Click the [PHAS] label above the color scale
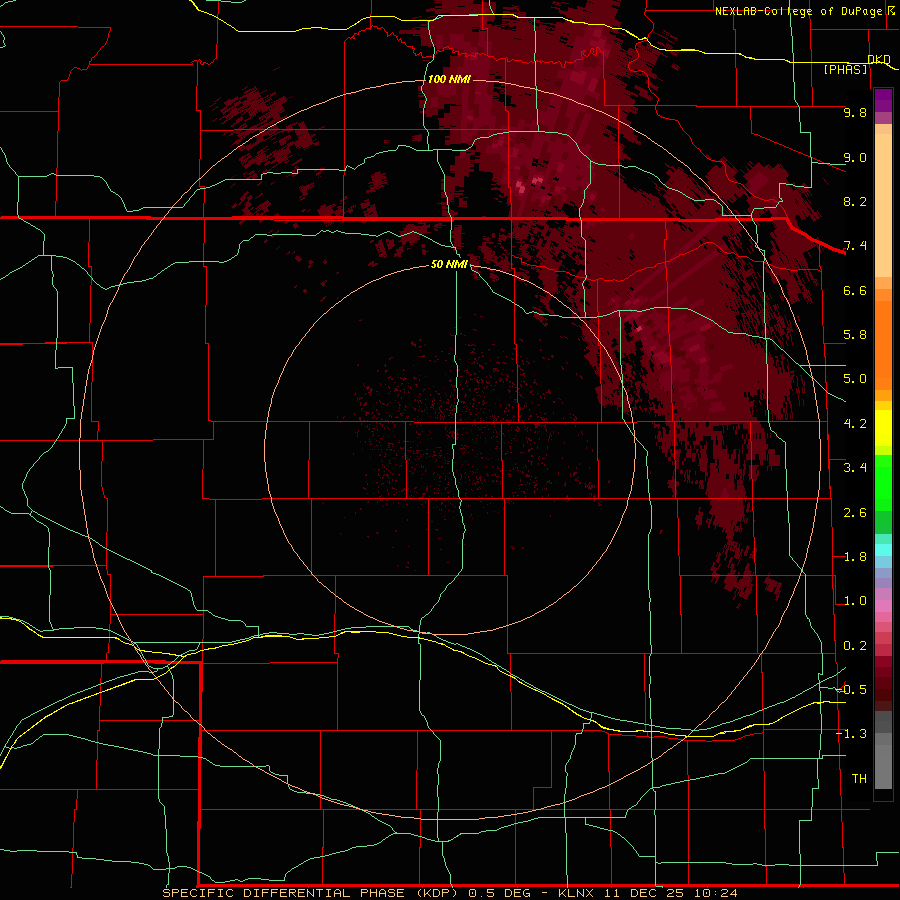This screenshot has width=900, height=900. click(845, 70)
